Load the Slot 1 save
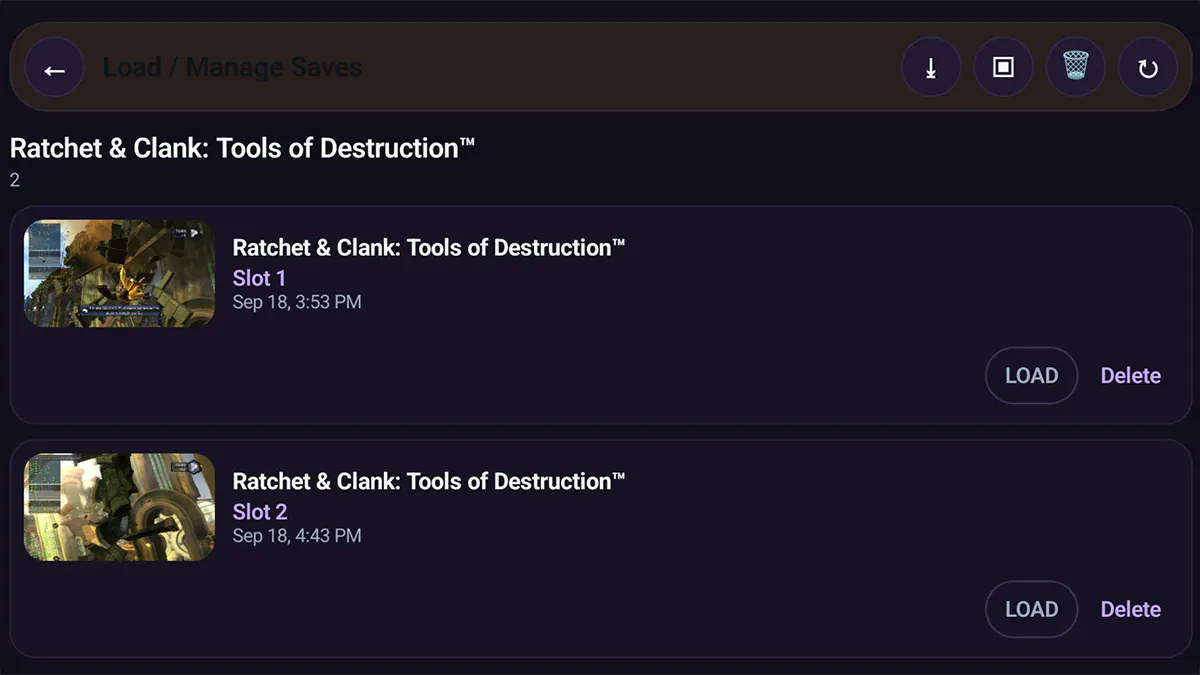The image size is (1200, 675). [x=1031, y=375]
